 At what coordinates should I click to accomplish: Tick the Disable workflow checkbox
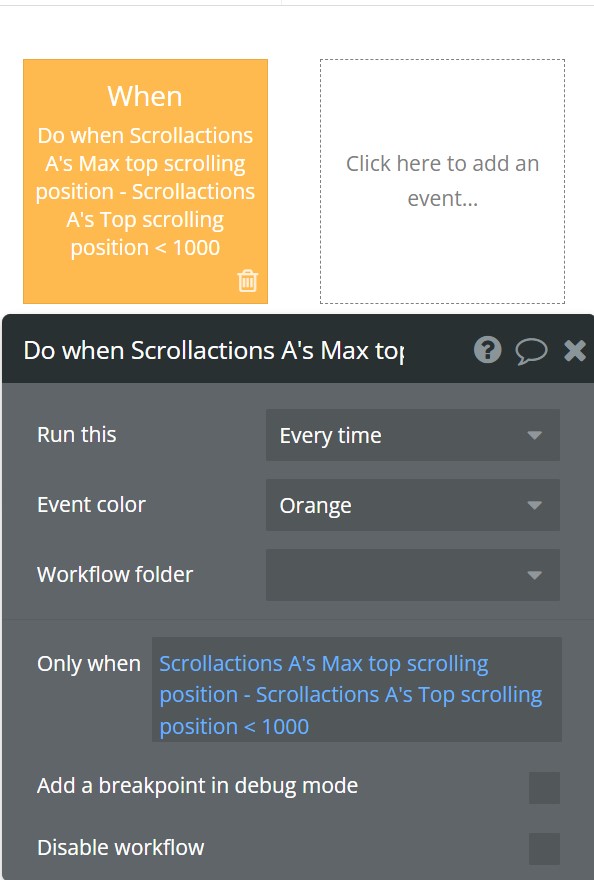[544, 849]
